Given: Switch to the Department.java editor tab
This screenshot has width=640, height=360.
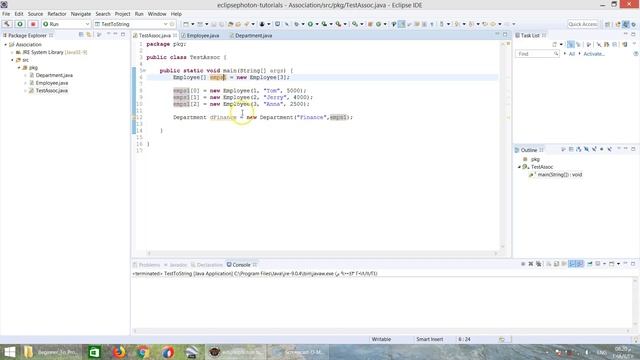Looking at the screenshot, I should pyautogui.click(x=253, y=36).
